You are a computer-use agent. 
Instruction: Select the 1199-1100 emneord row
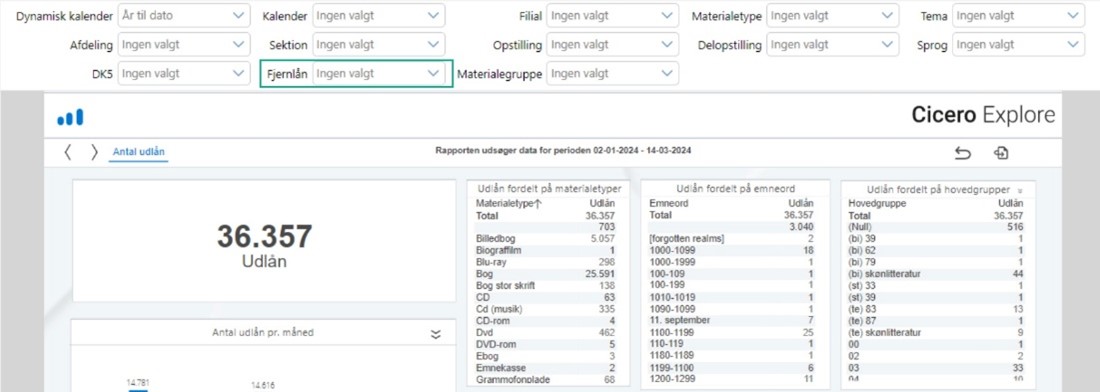pyautogui.click(x=732, y=367)
